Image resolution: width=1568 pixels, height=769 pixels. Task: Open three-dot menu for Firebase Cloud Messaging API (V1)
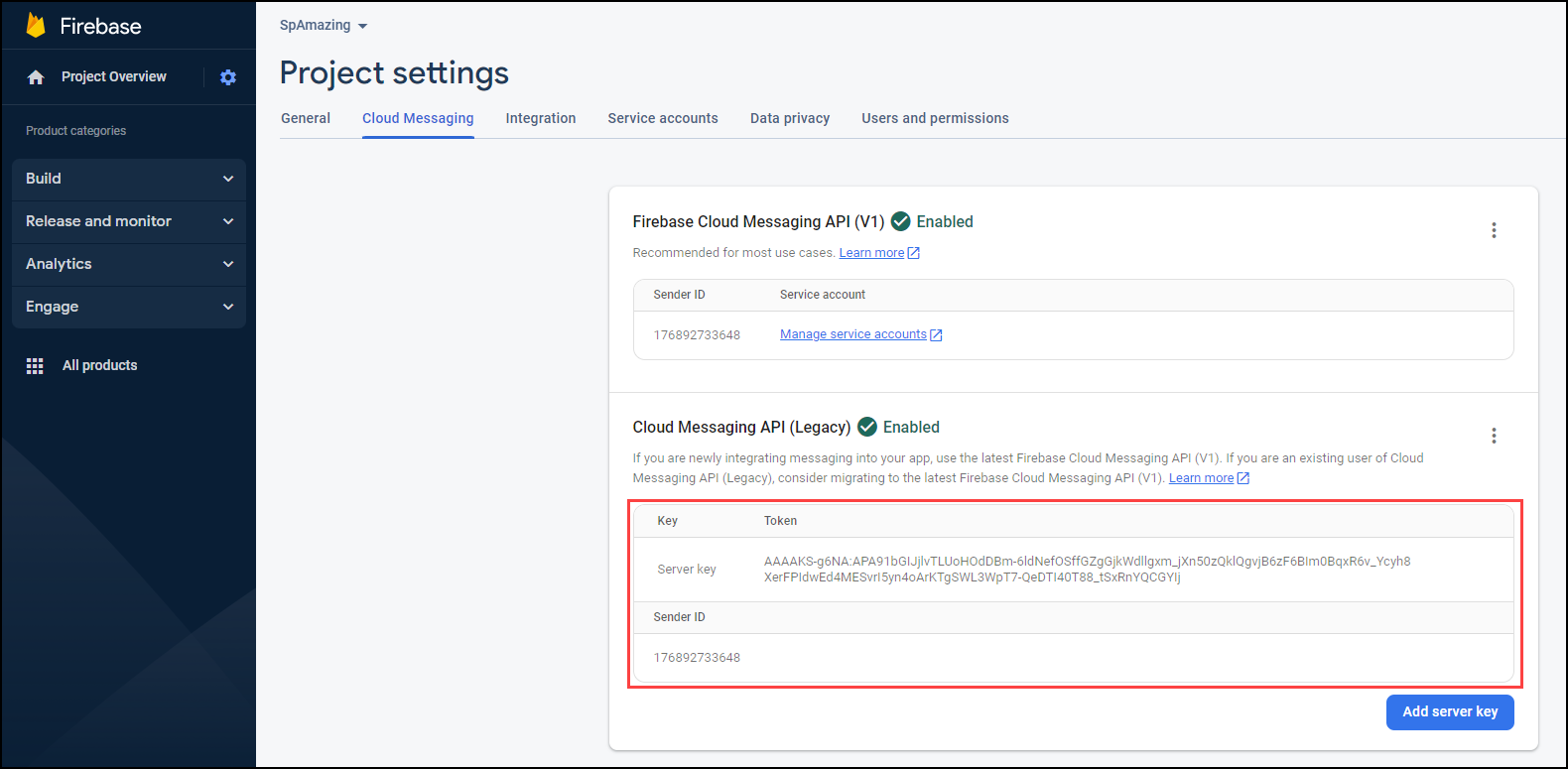click(x=1494, y=230)
